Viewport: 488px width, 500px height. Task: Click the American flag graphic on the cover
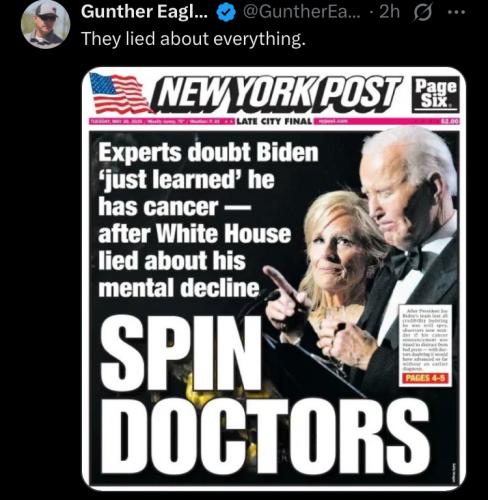coord(120,94)
